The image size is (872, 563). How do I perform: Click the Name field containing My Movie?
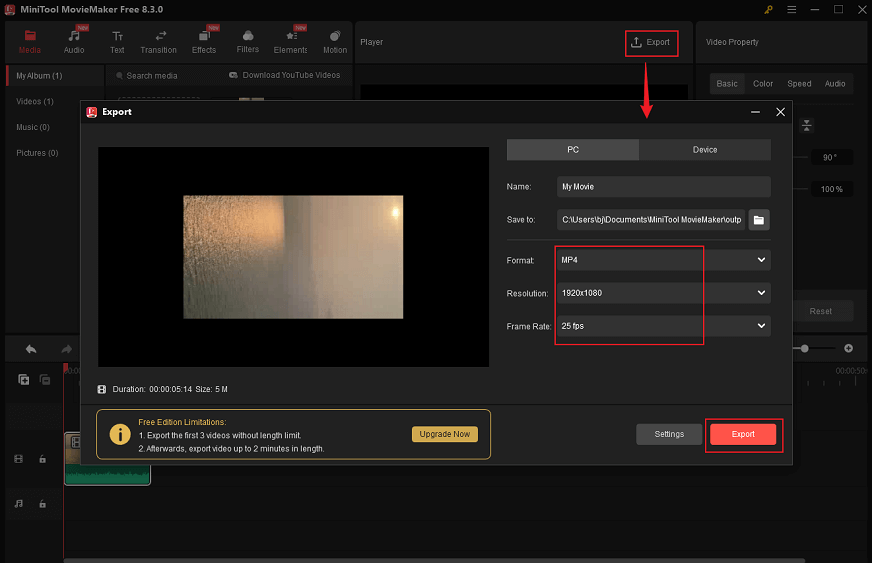click(663, 187)
